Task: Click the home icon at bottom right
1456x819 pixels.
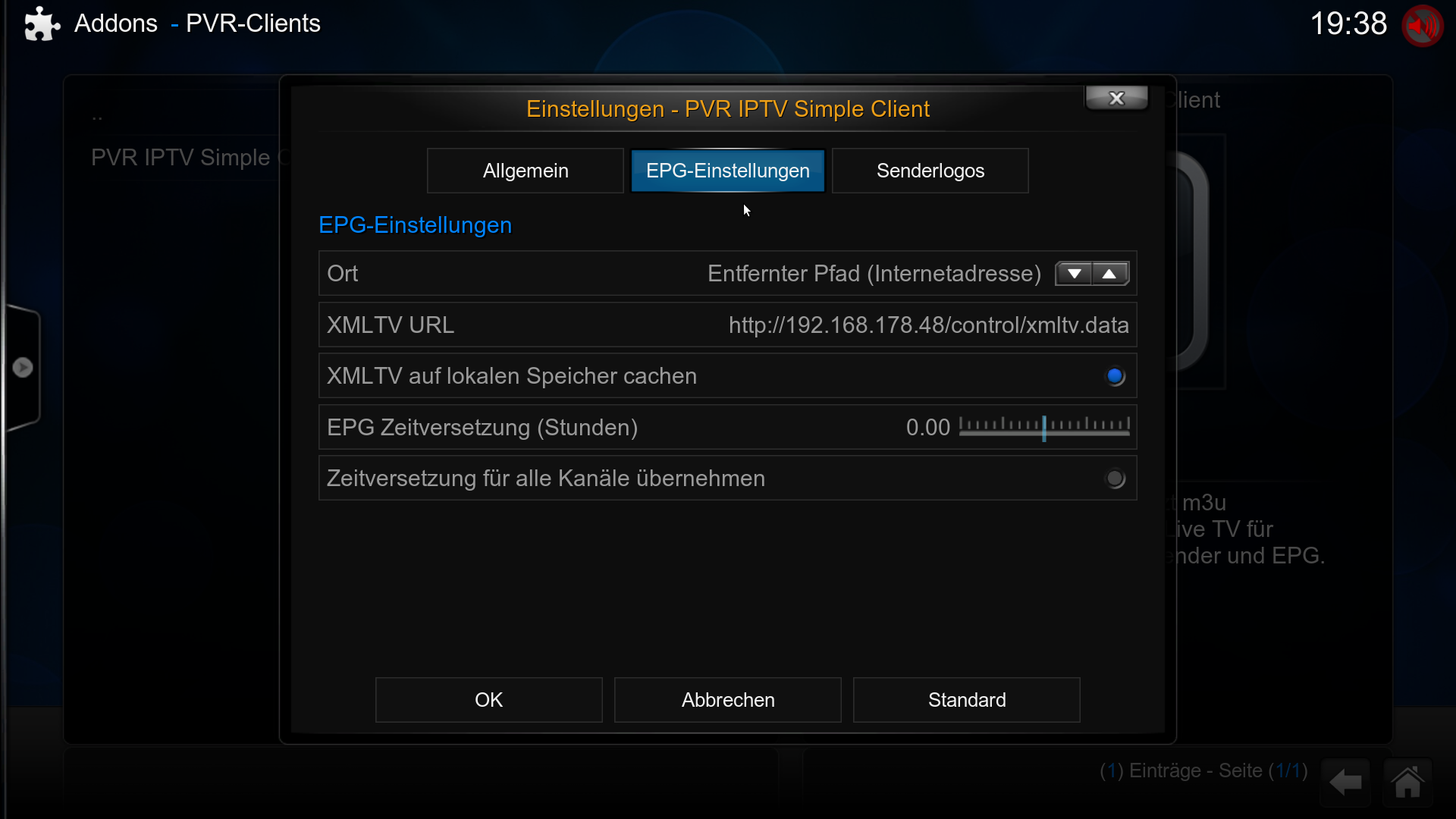Action: click(1407, 782)
